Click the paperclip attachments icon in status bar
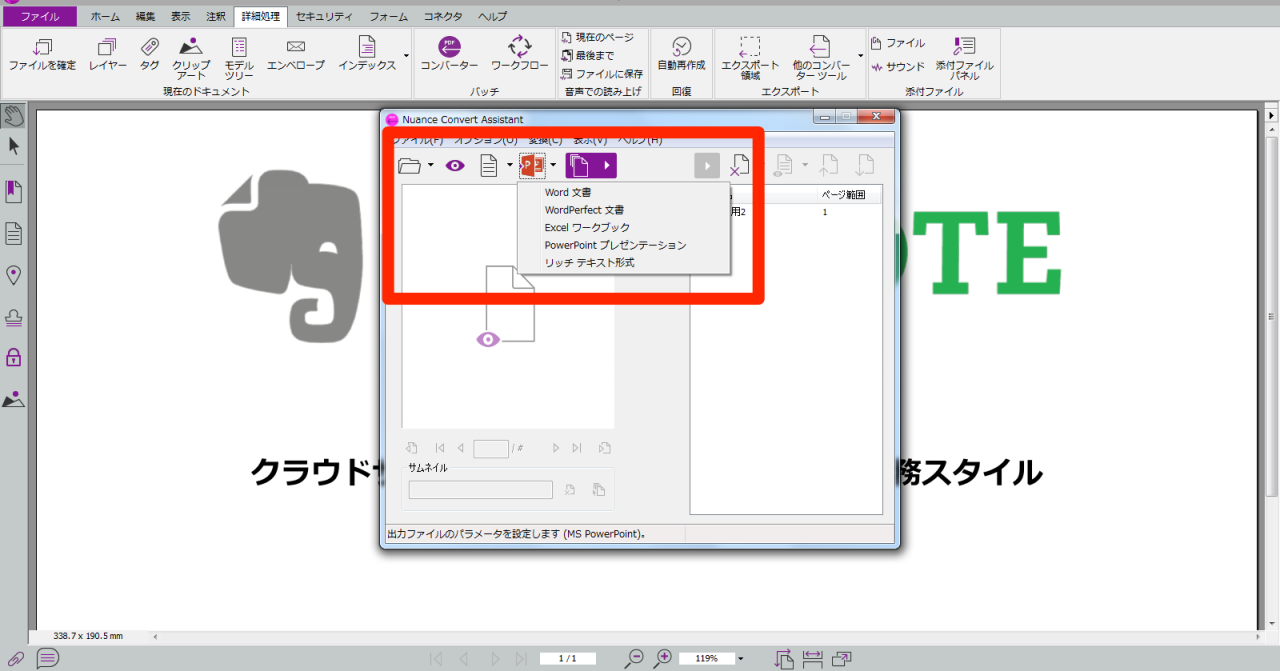The width and height of the screenshot is (1280, 671). [16, 658]
